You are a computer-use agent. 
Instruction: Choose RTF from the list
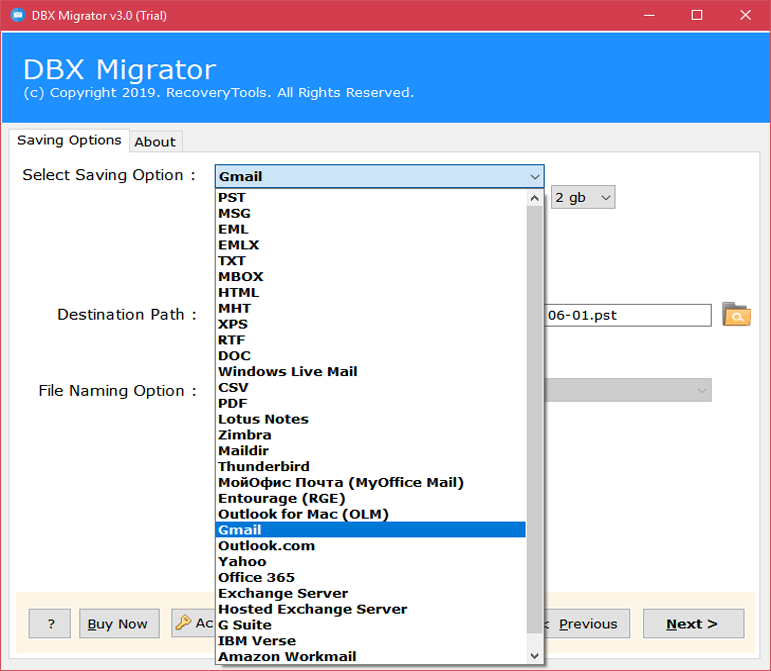371,340
